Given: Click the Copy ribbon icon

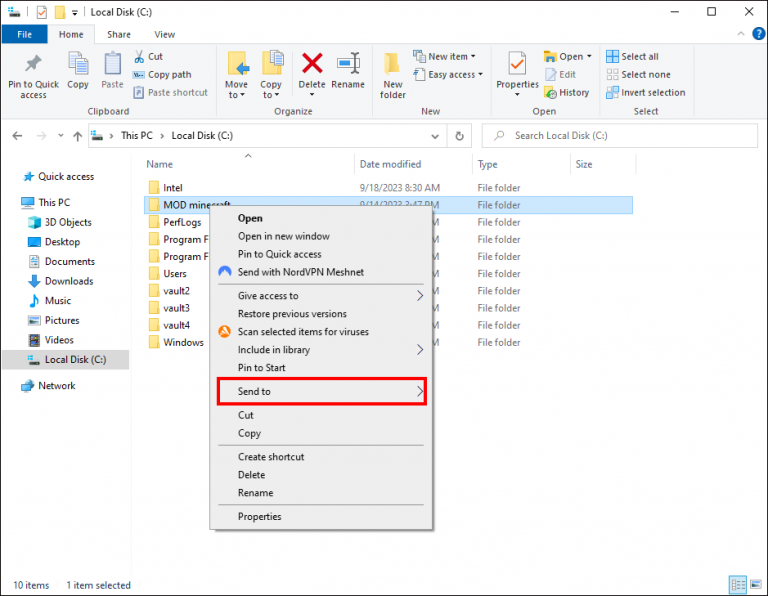Looking at the screenshot, I should 78,71.
